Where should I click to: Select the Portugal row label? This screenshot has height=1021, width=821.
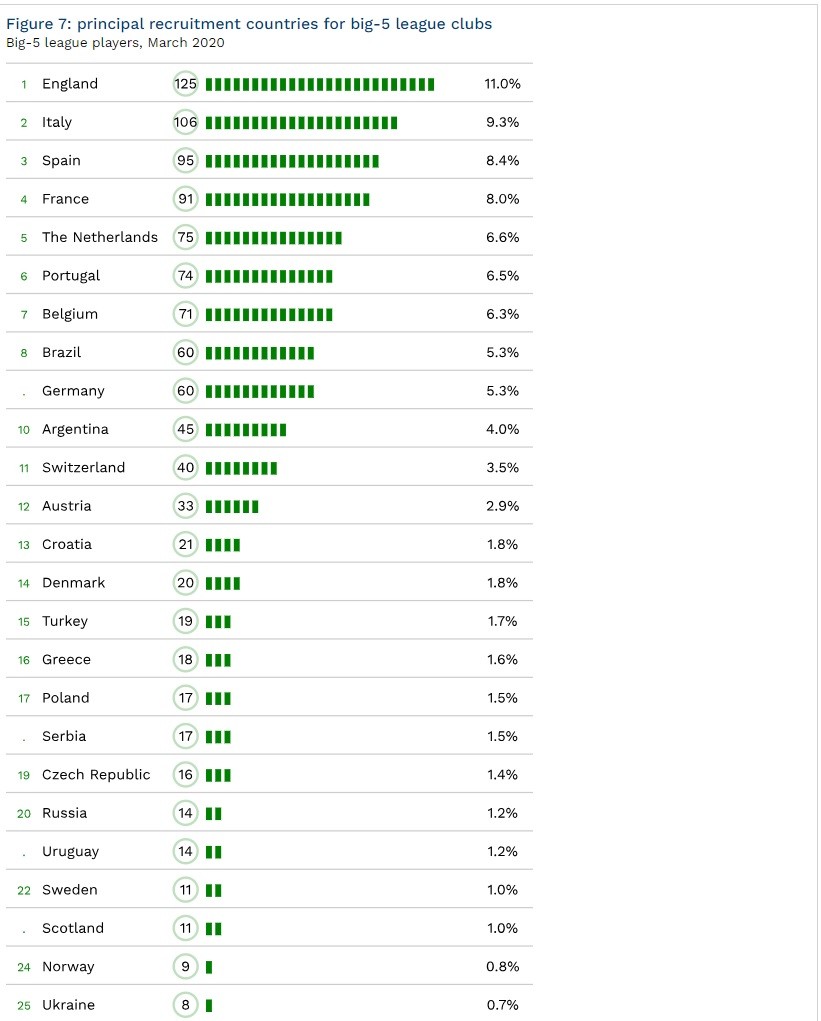point(71,276)
